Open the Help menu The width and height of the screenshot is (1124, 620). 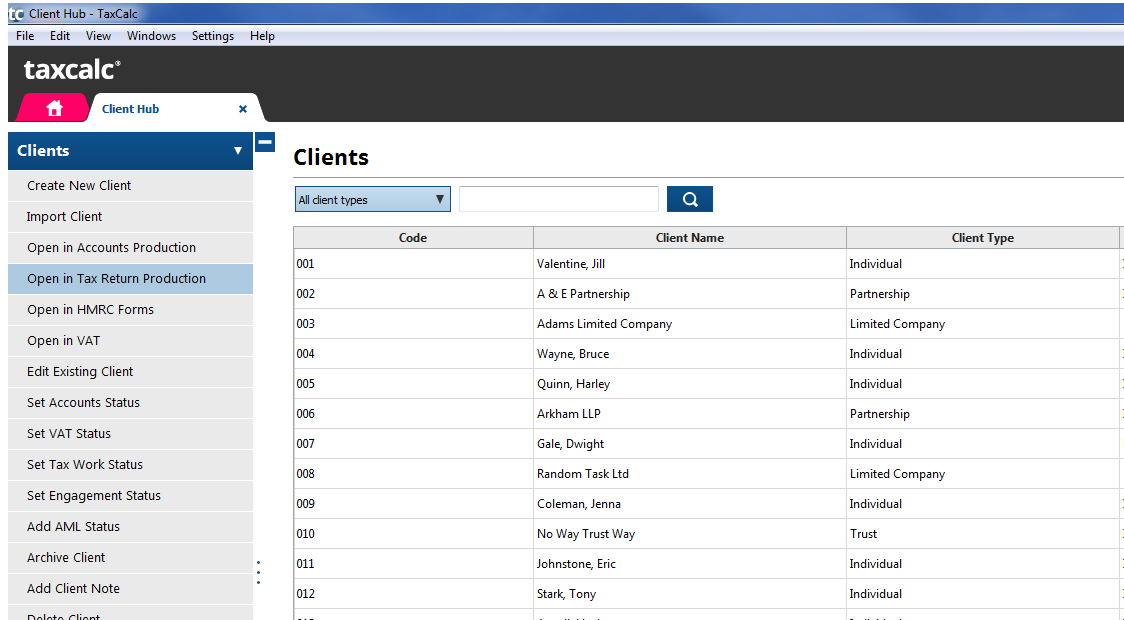click(x=262, y=36)
